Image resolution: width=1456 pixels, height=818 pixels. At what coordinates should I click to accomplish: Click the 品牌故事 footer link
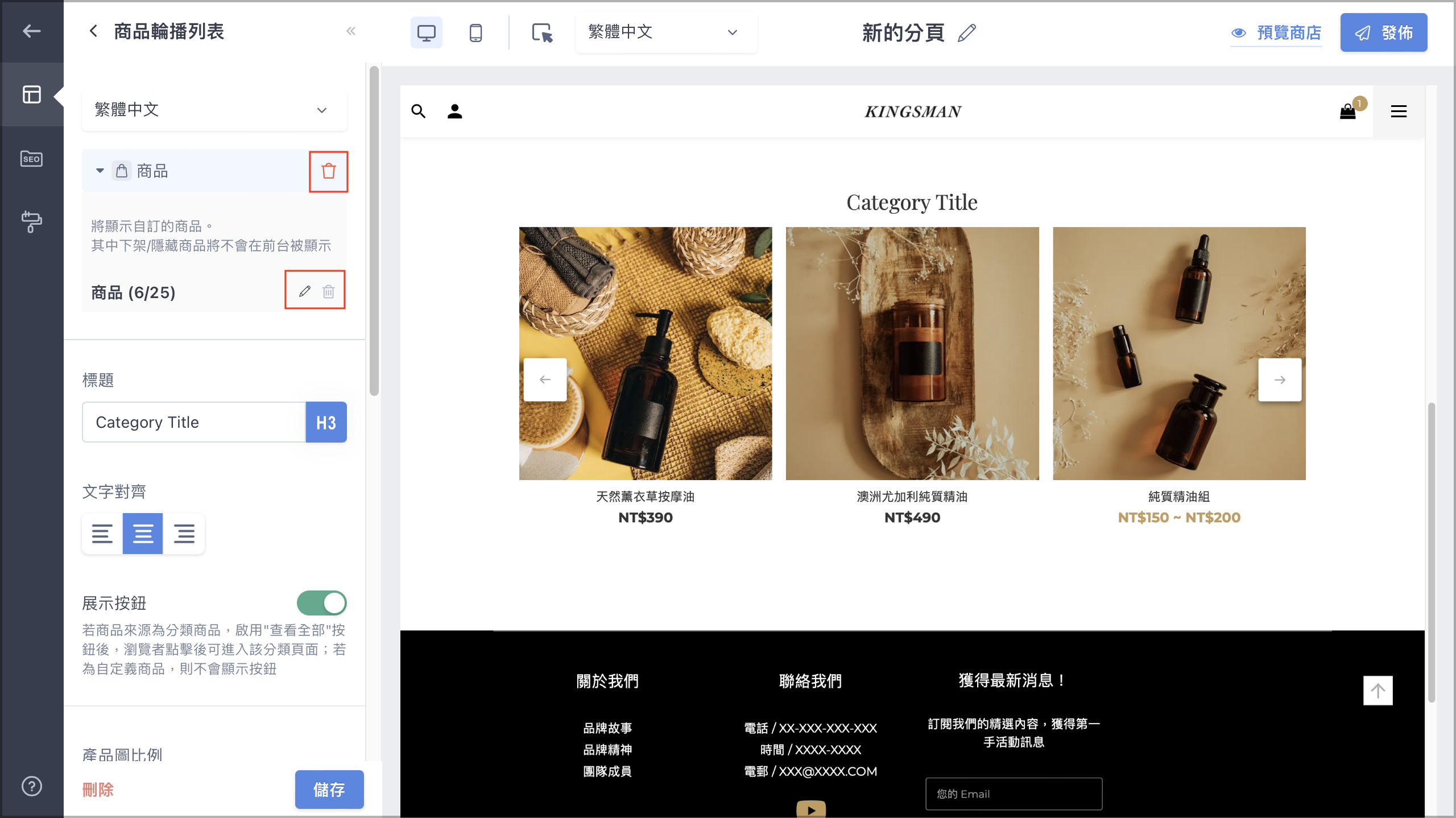point(607,728)
